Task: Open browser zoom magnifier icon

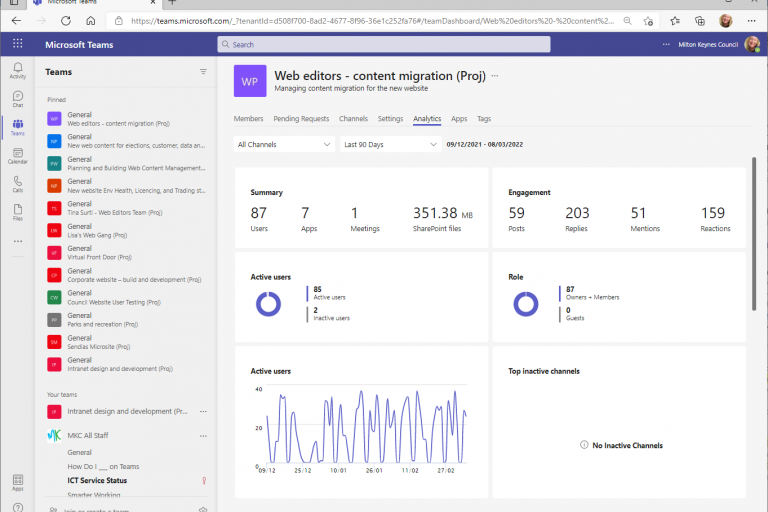Action: pos(627,21)
